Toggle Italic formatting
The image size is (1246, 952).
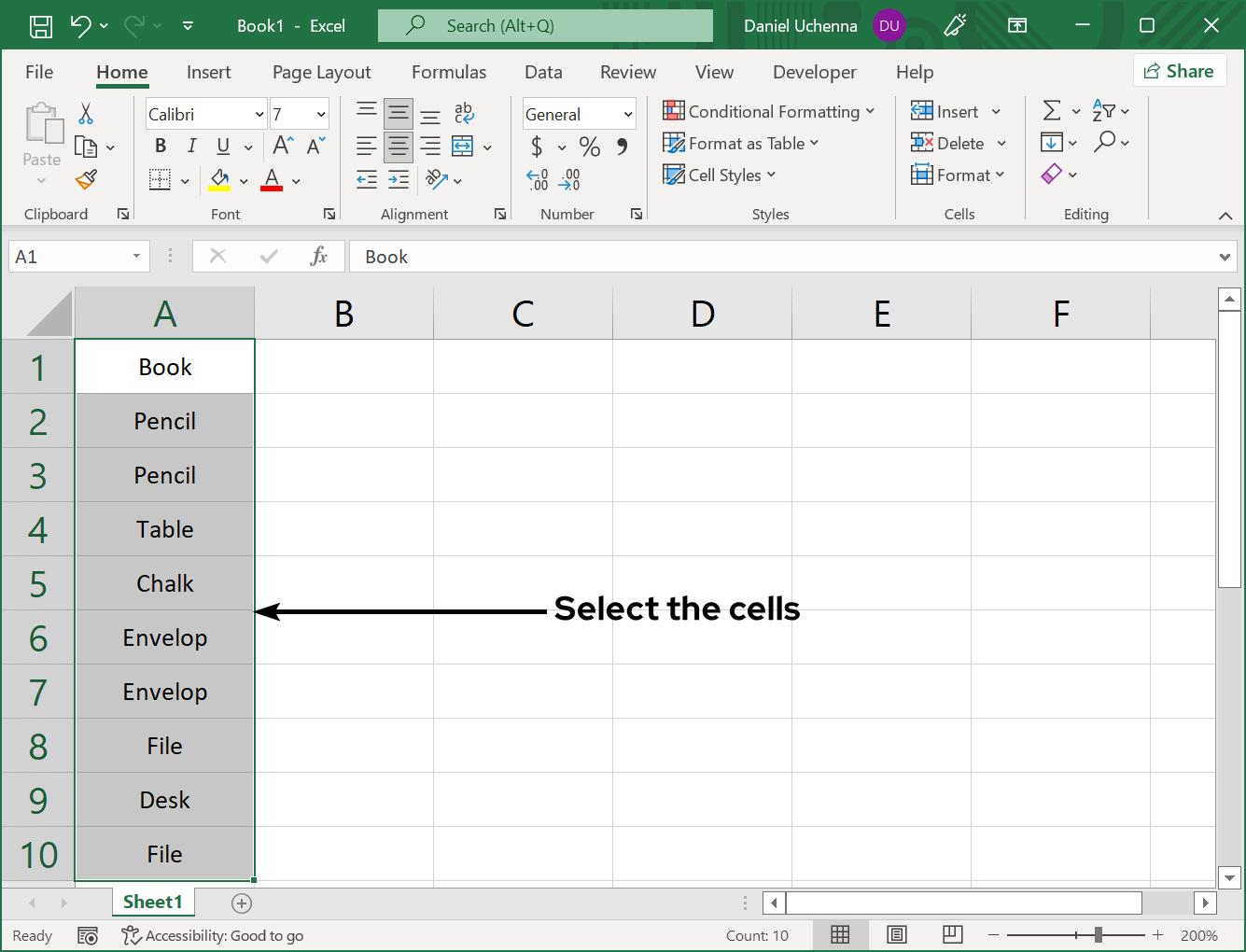[191, 146]
